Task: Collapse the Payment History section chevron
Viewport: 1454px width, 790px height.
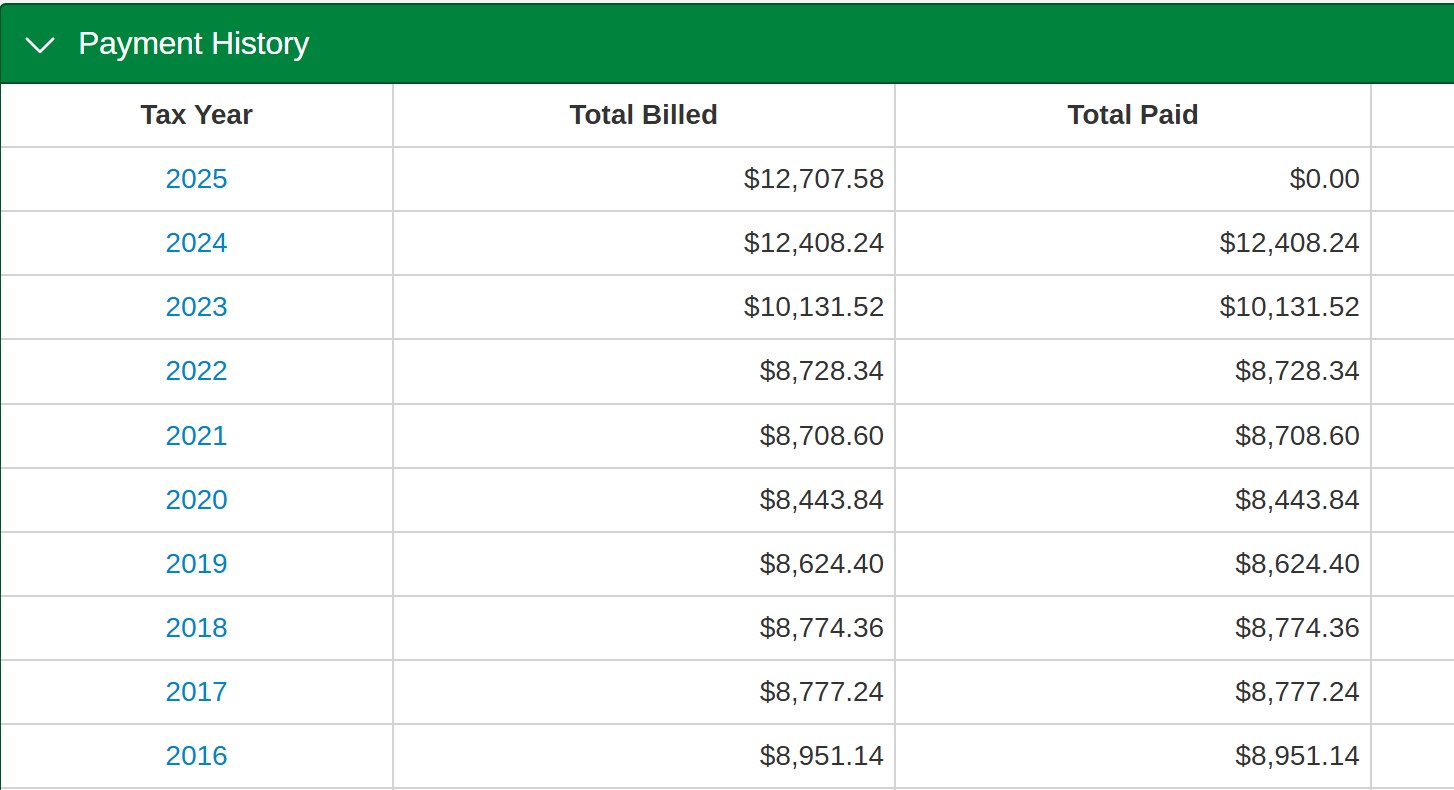Action: point(40,45)
